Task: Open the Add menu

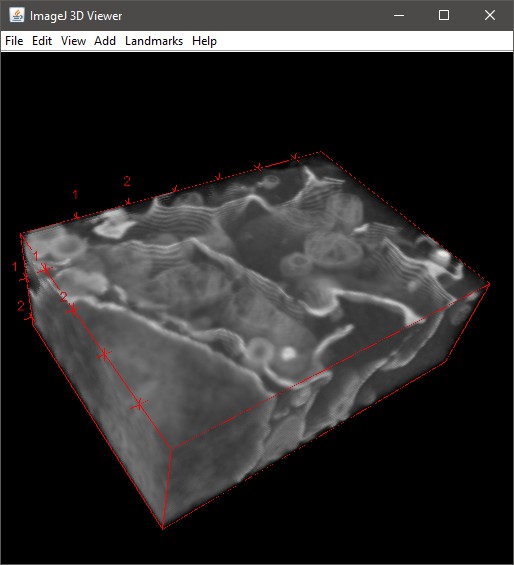Action: pyautogui.click(x=105, y=41)
